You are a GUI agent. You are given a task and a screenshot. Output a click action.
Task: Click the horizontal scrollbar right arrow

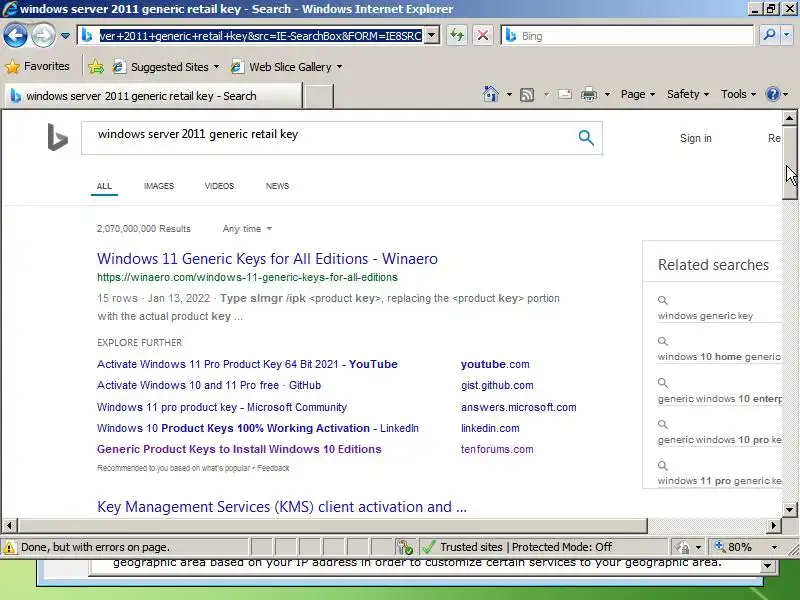coord(774,525)
